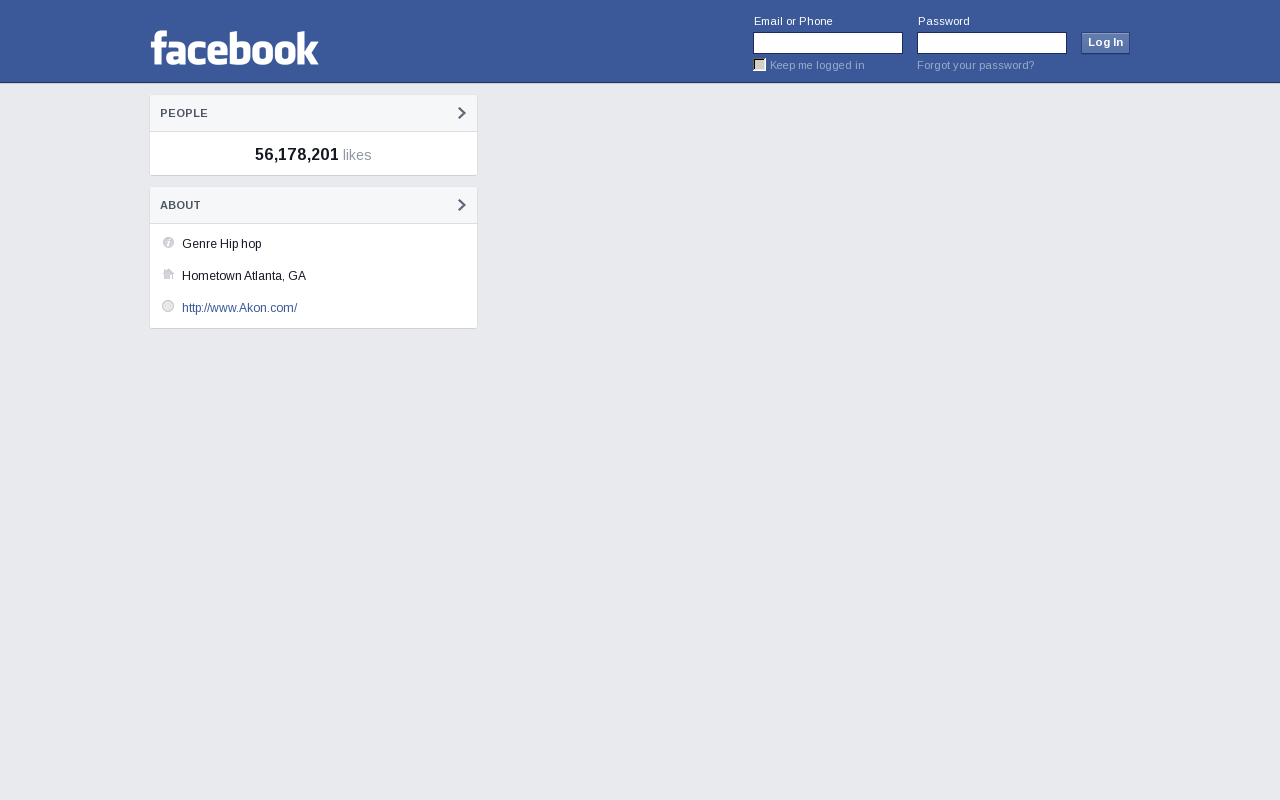Focus the Email or Phone field
Image resolution: width=1280 pixels, height=800 pixels.
[x=828, y=43]
